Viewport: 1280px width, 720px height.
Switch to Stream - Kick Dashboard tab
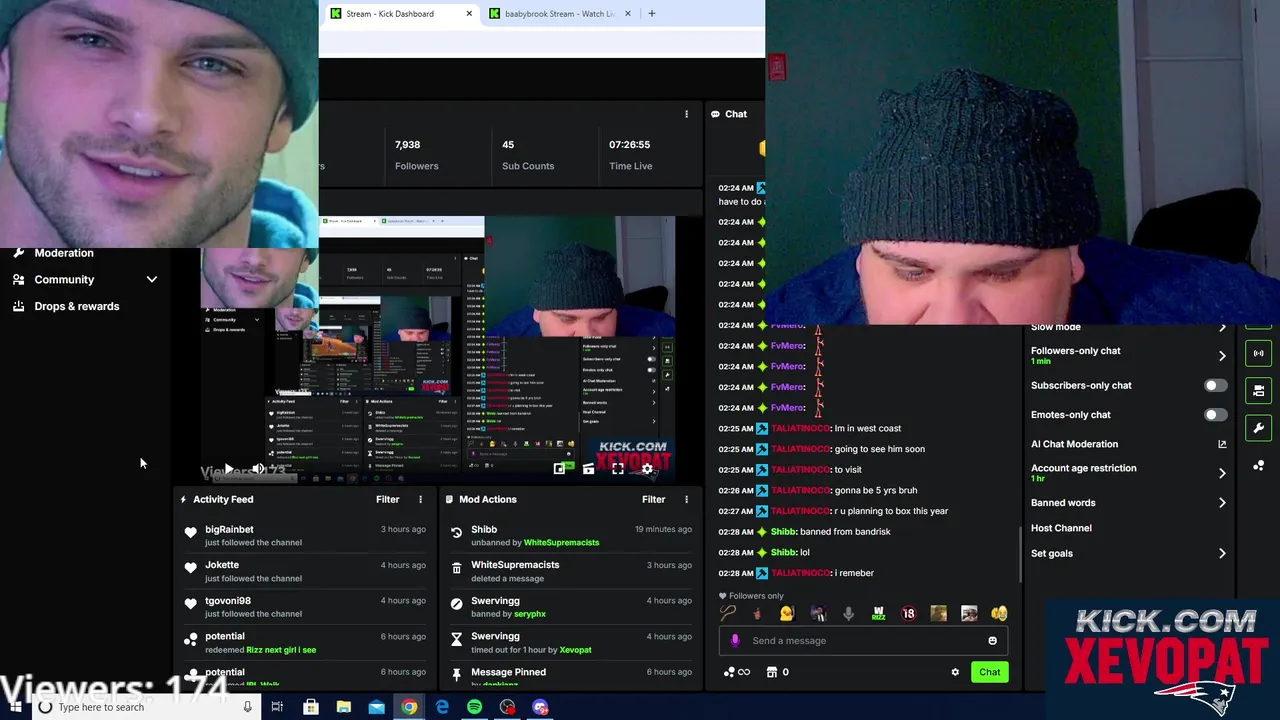400,14
